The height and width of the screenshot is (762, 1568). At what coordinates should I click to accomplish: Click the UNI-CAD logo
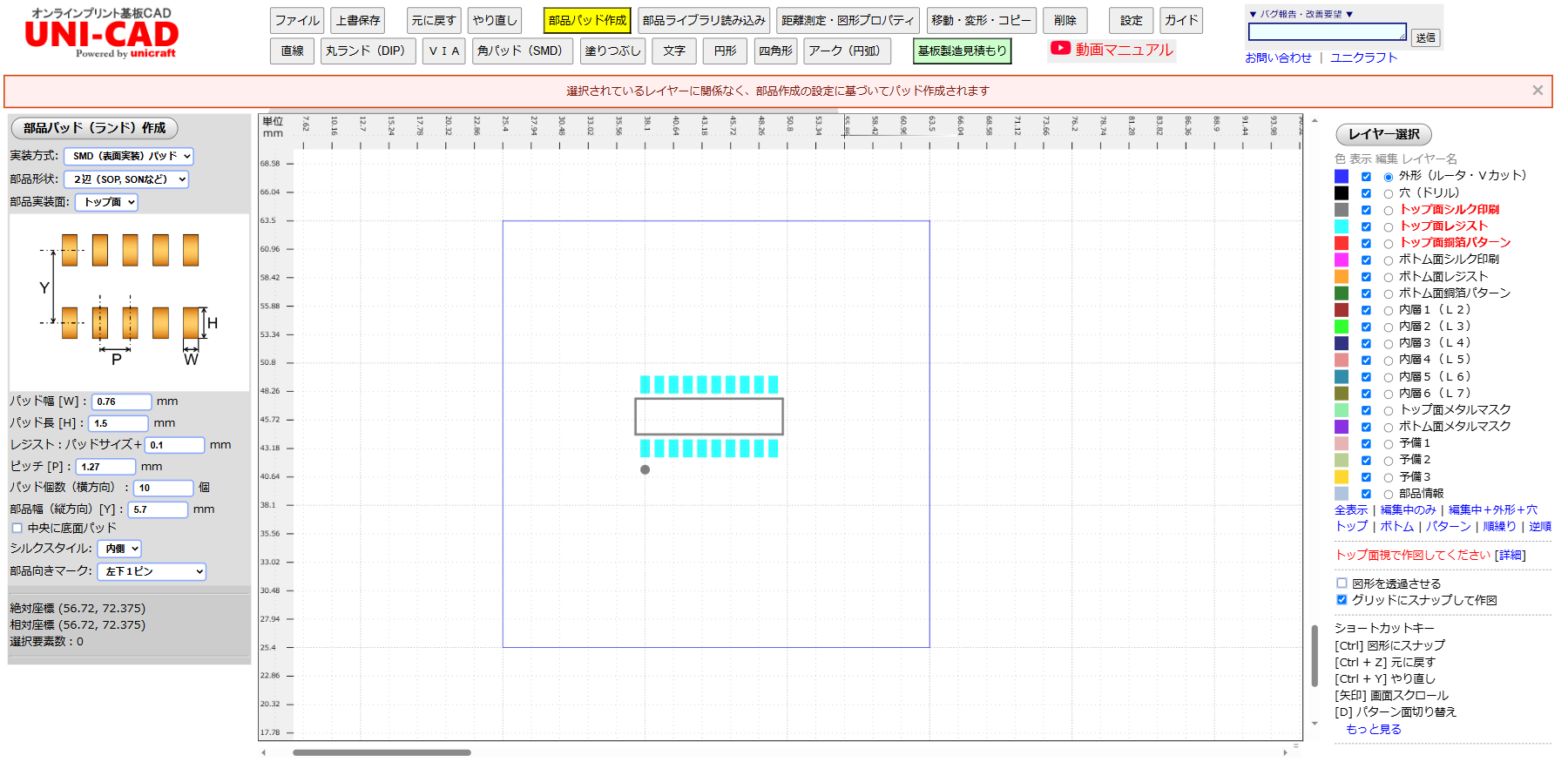point(101,35)
